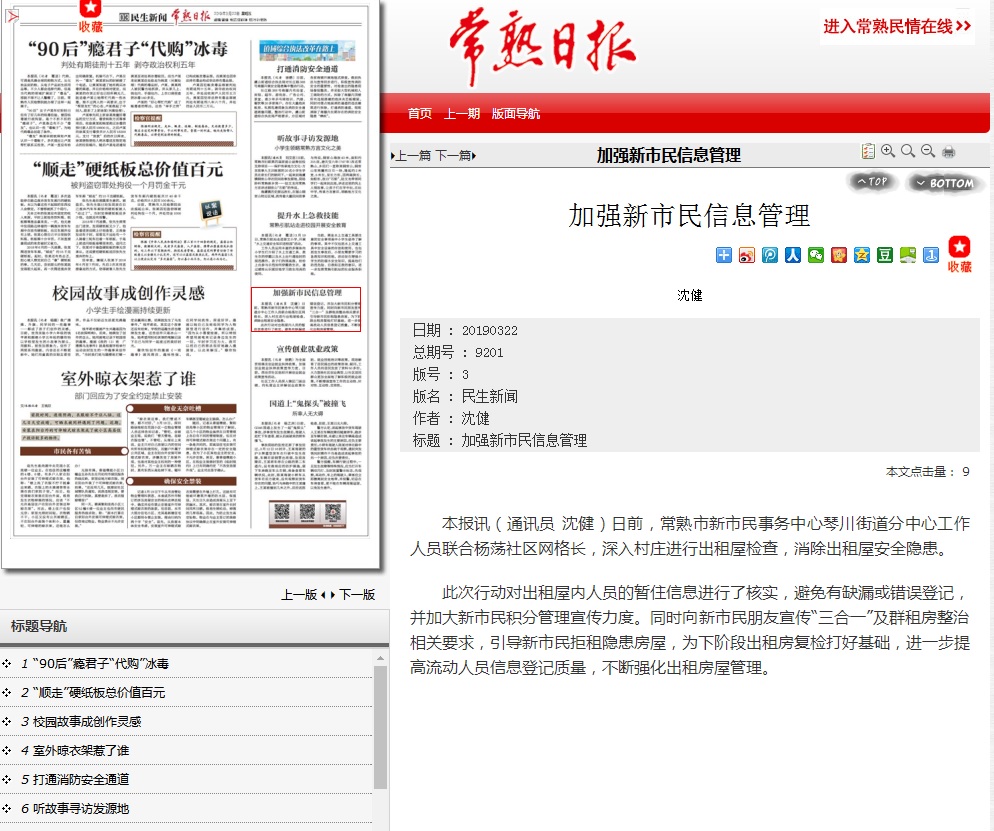Viewport: 994px width, 831px height.
Task: Jump to TOP of the article
Action: point(872,182)
